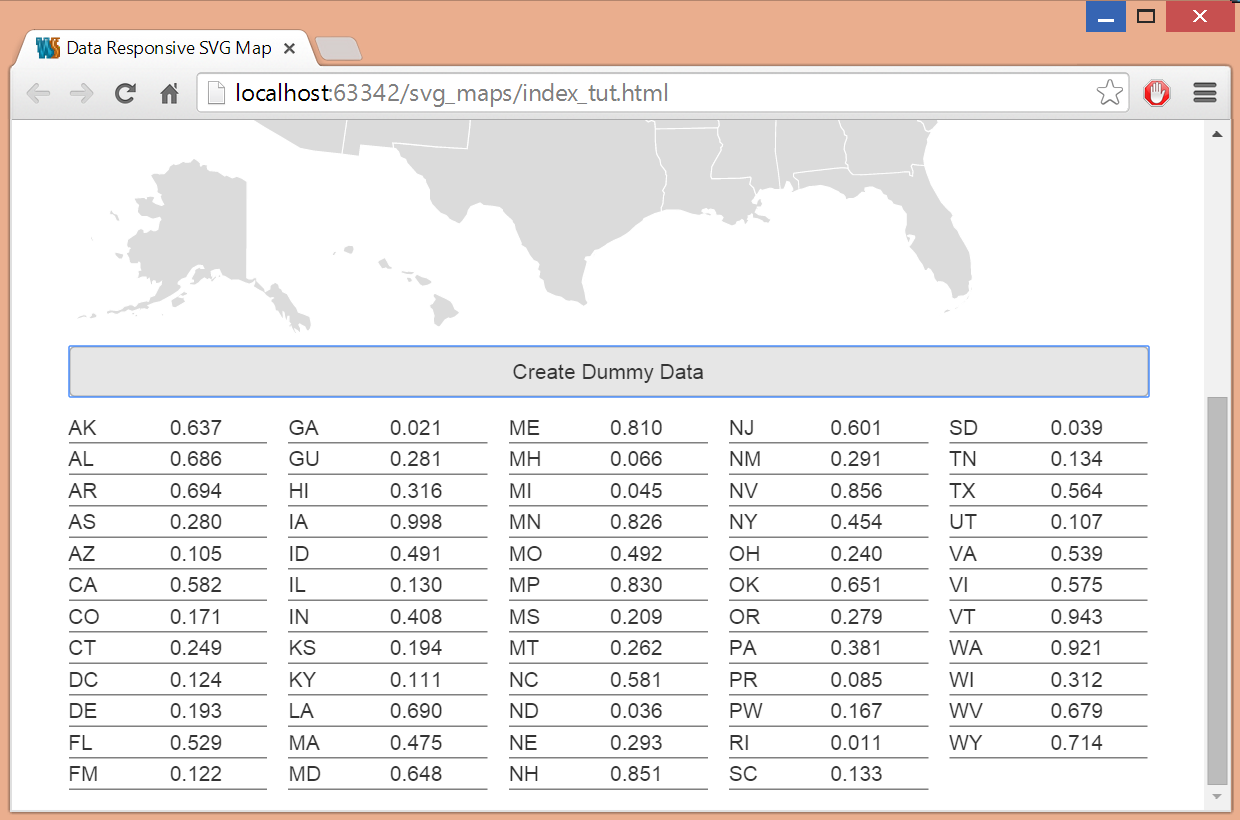This screenshot has width=1240, height=820.
Task: Select the WA state label
Action: [966, 648]
